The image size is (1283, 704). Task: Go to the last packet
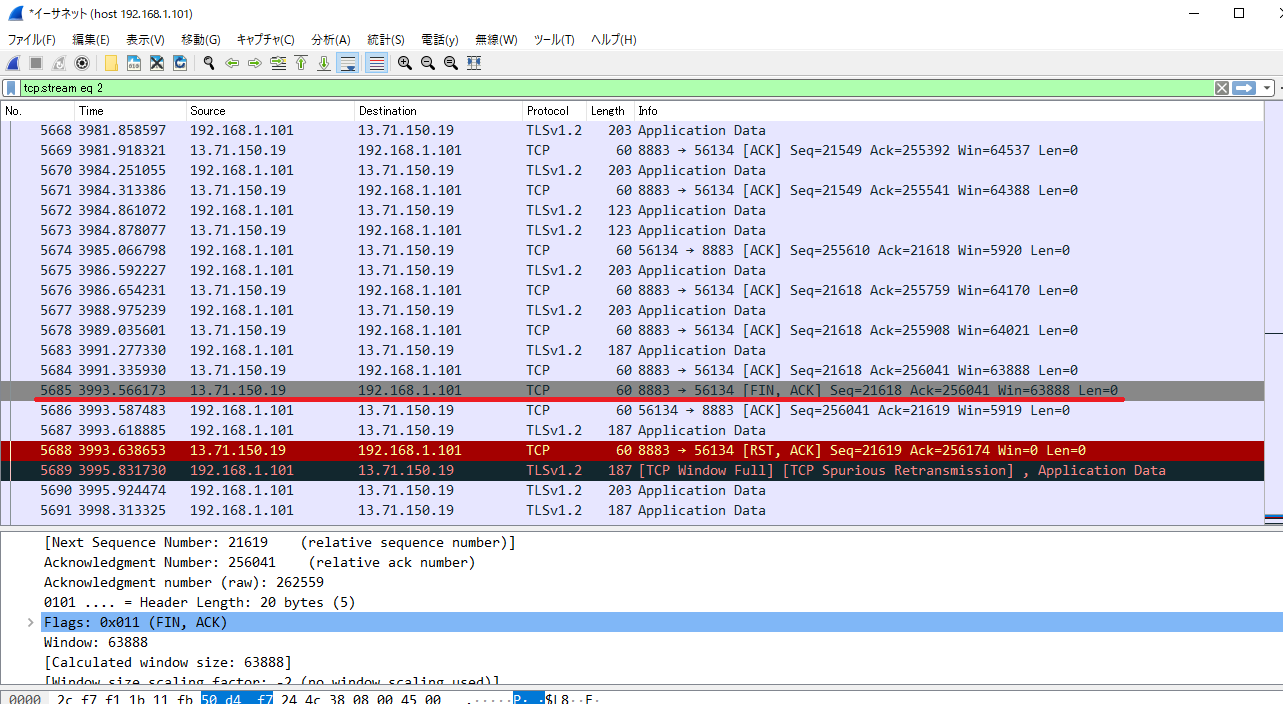[322, 62]
